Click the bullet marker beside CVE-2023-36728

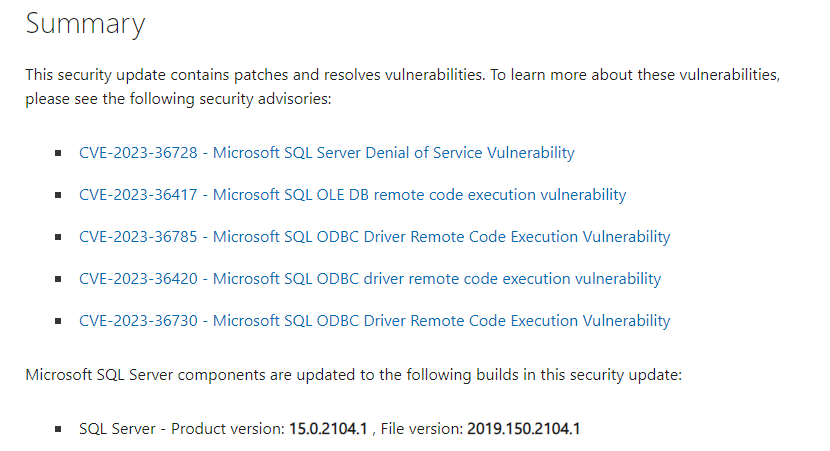(x=58, y=153)
